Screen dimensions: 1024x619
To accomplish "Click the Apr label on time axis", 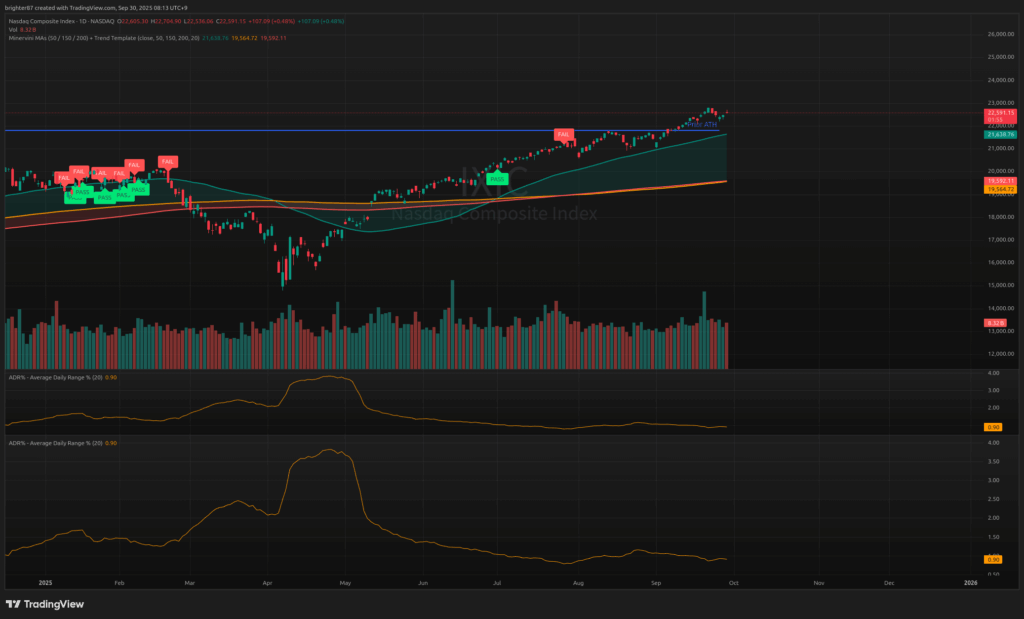I will click(267, 582).
